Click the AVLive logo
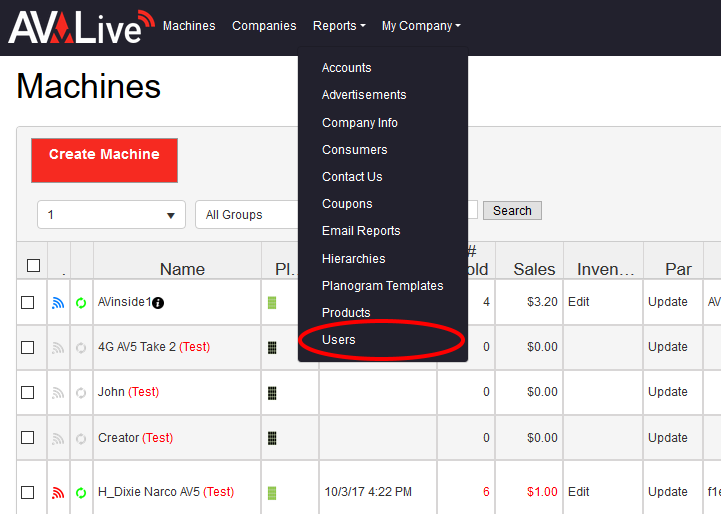The height and width of the screenshot is (514, 721). tap(81, 27)
